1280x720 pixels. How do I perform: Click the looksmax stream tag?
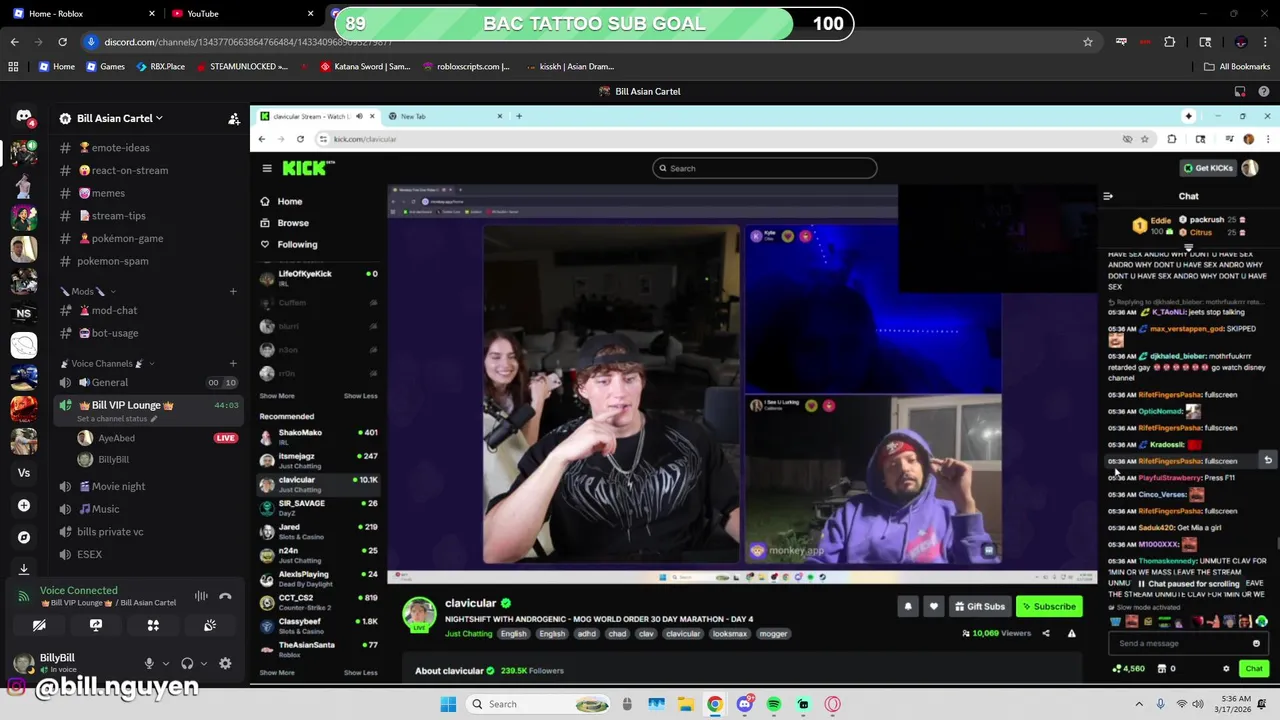[730, 633]
